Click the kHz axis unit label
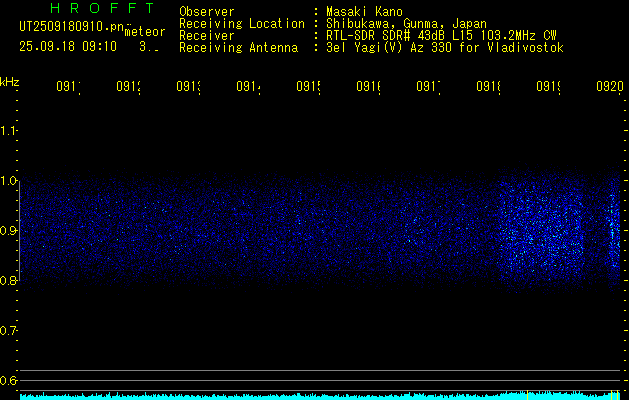 (10, 82)
